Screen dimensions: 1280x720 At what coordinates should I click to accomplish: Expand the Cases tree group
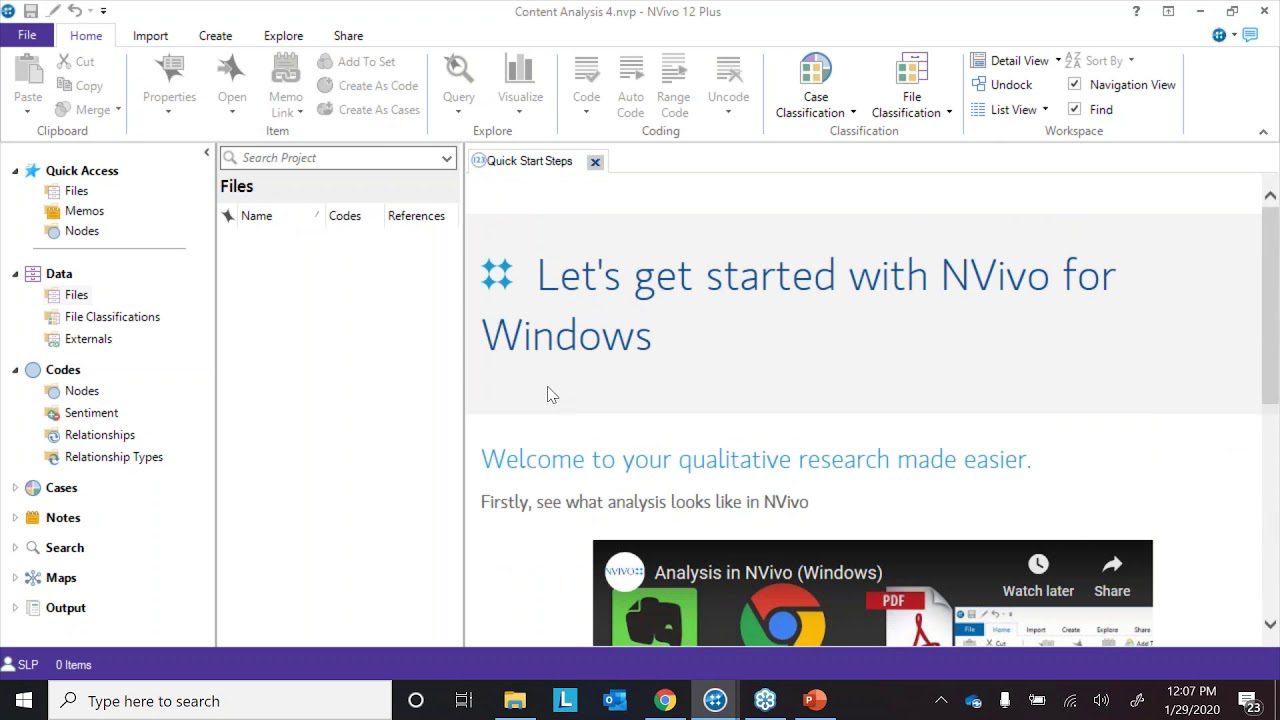pos(15,488)
